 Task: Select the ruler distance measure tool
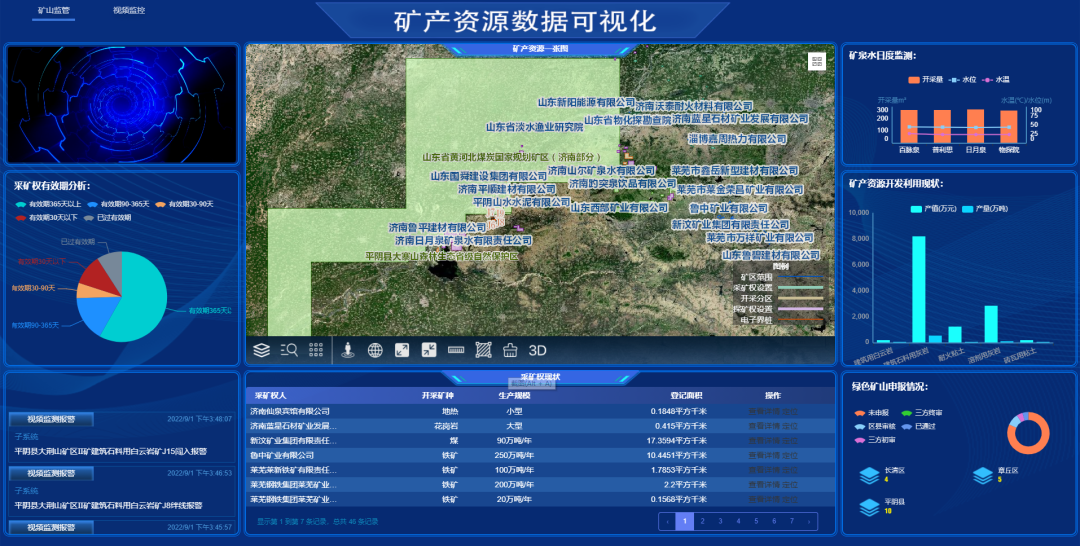tap(456, 350)
